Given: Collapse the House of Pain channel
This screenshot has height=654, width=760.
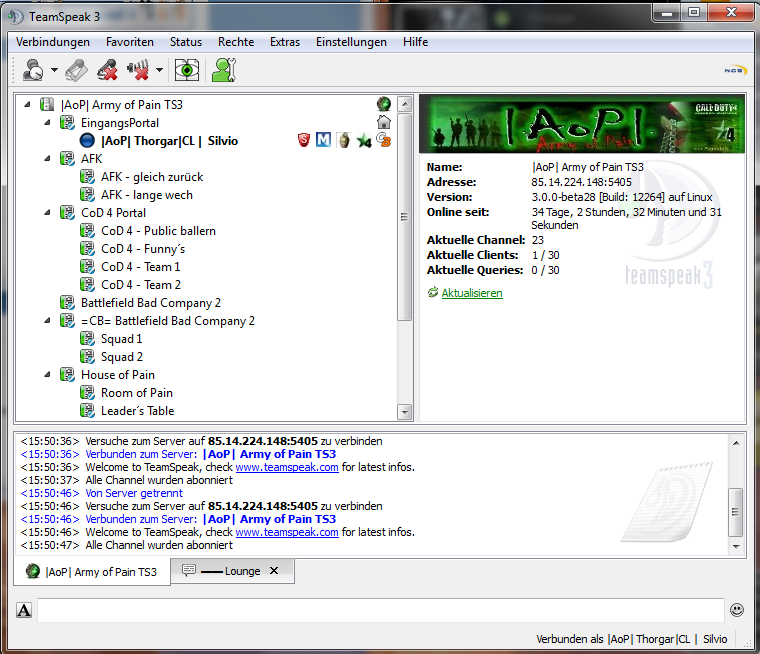Looking at the screenshot, I should tap(48, 374).
